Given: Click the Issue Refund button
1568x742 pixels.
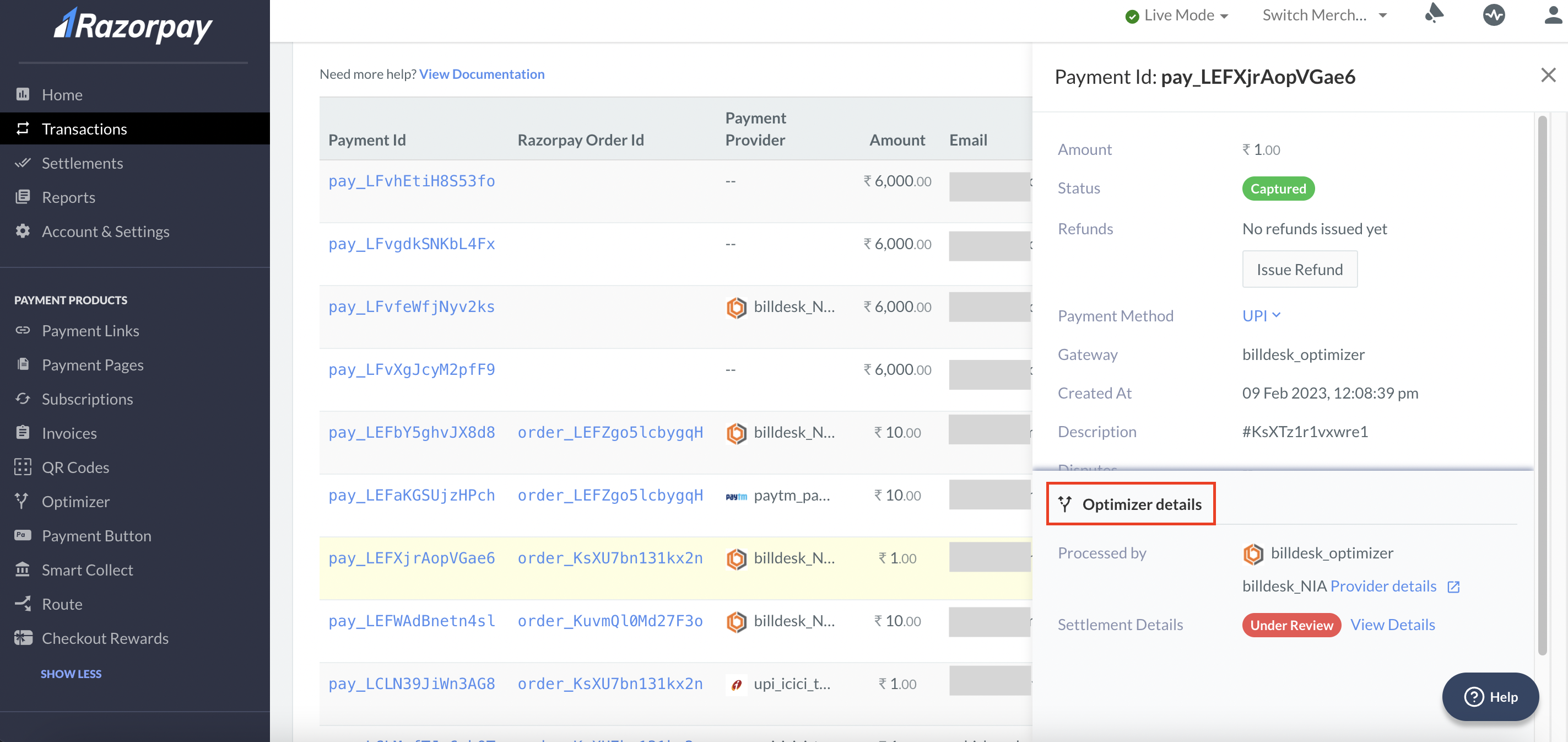Looking at the screenshot, I should (x=1299, y=268).
